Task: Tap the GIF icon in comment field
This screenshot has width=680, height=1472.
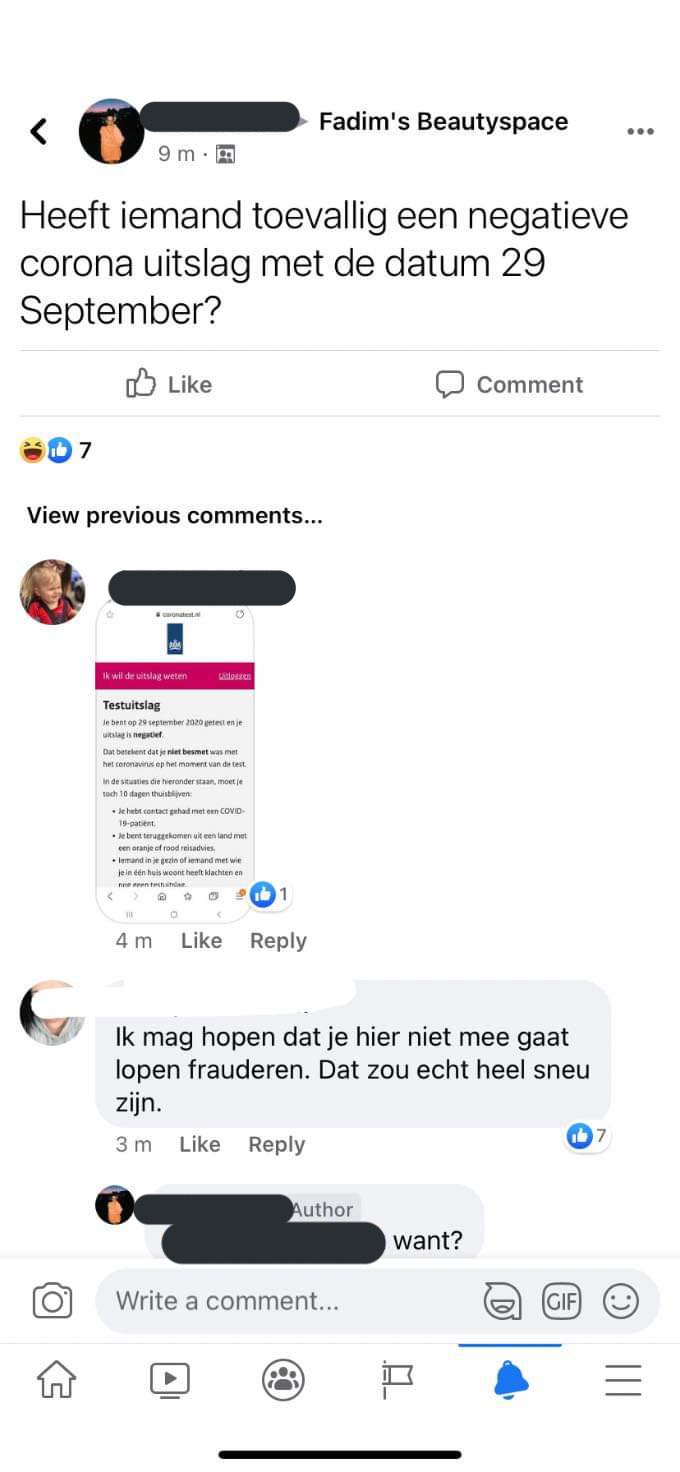Action: pyautogui.click(x=561, y=1301)
